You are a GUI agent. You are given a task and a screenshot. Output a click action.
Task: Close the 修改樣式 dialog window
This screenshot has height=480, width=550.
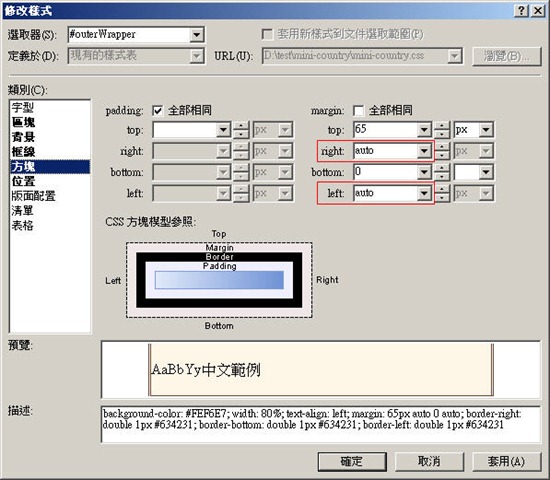pyautogui.click(x=538, y=11)
